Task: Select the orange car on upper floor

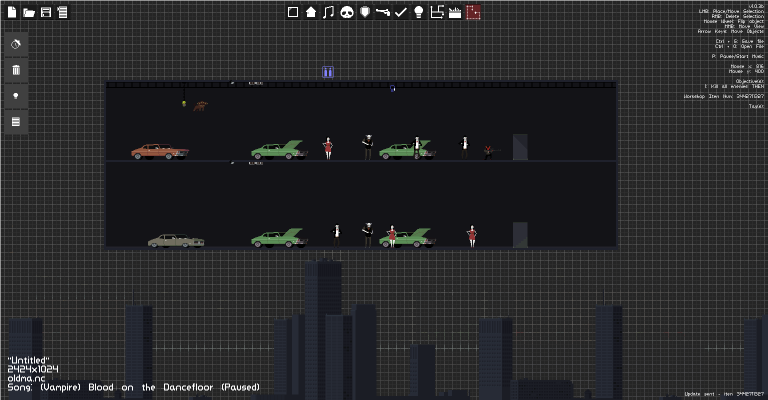Action: [x=160, y=151]
